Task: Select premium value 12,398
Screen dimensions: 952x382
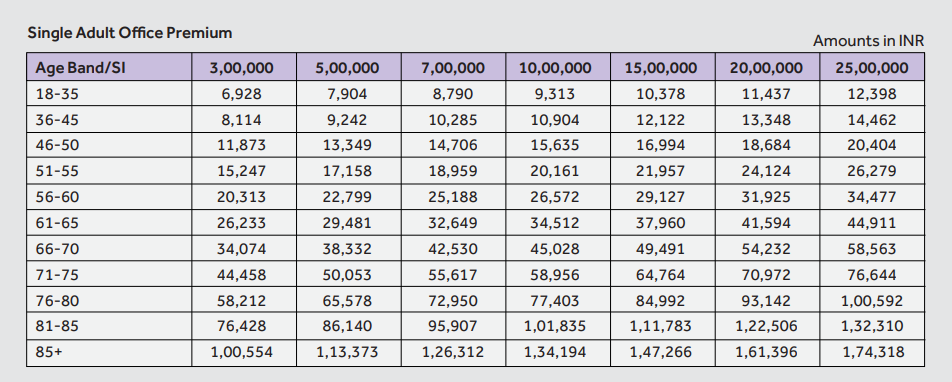Action: [872, 94]
